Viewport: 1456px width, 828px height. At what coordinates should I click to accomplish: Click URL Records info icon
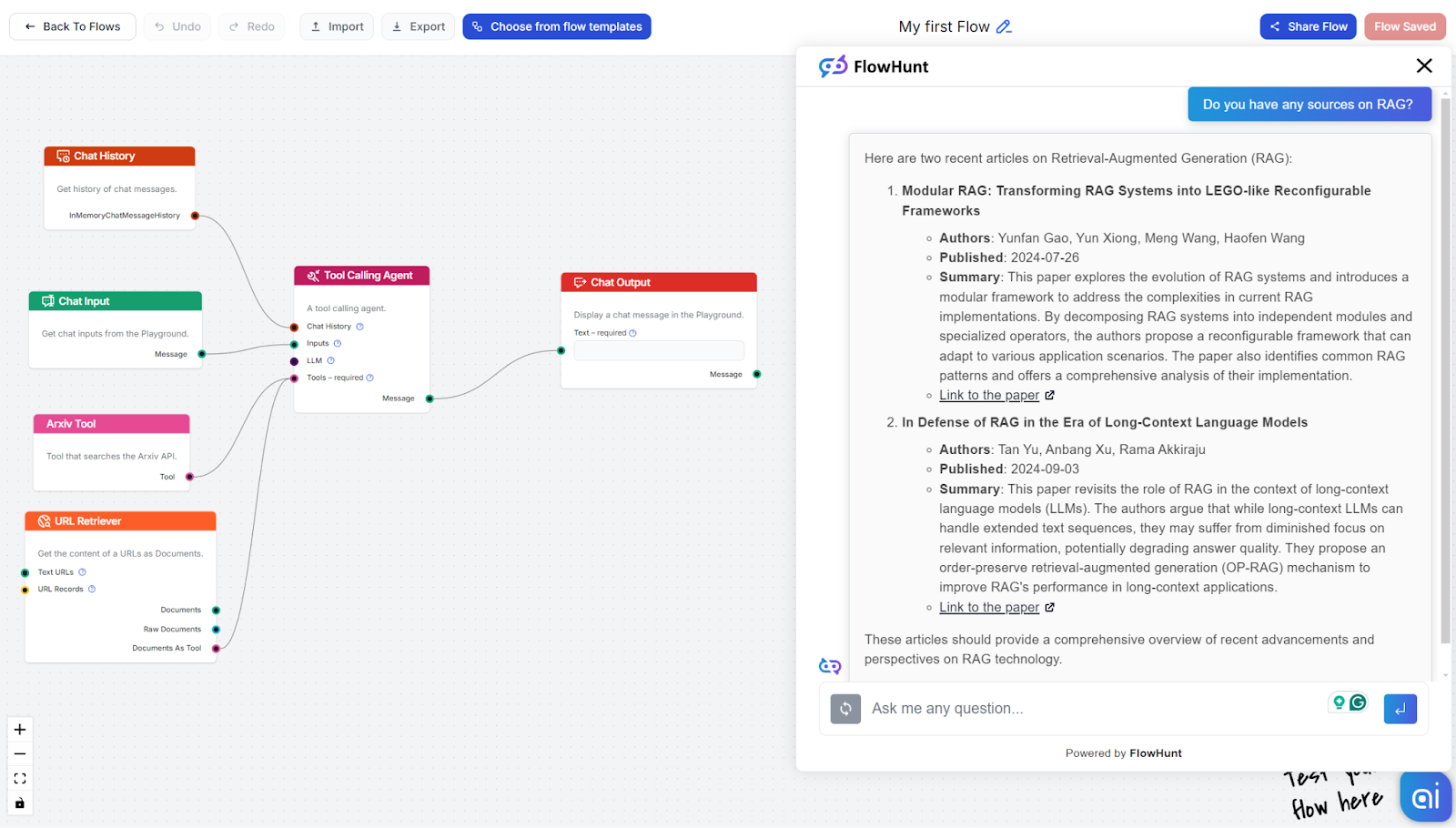(x=92, y=590)
